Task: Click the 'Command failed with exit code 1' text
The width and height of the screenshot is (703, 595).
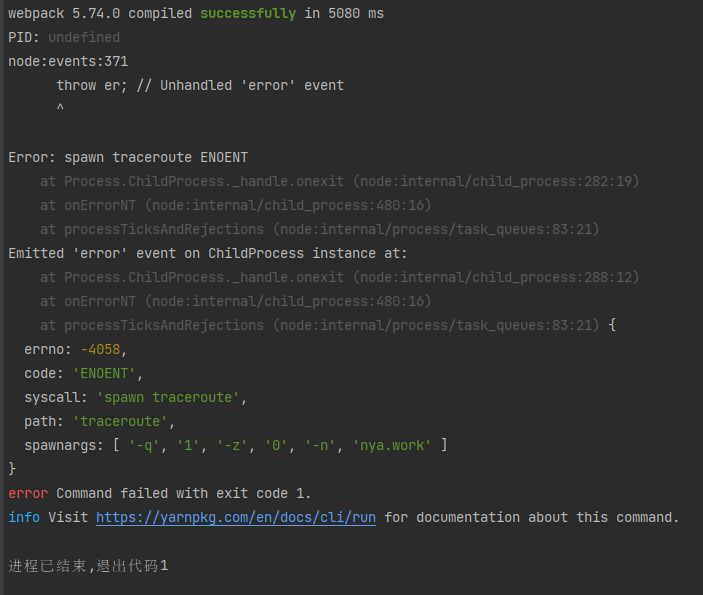Action: tap(183, 493)
